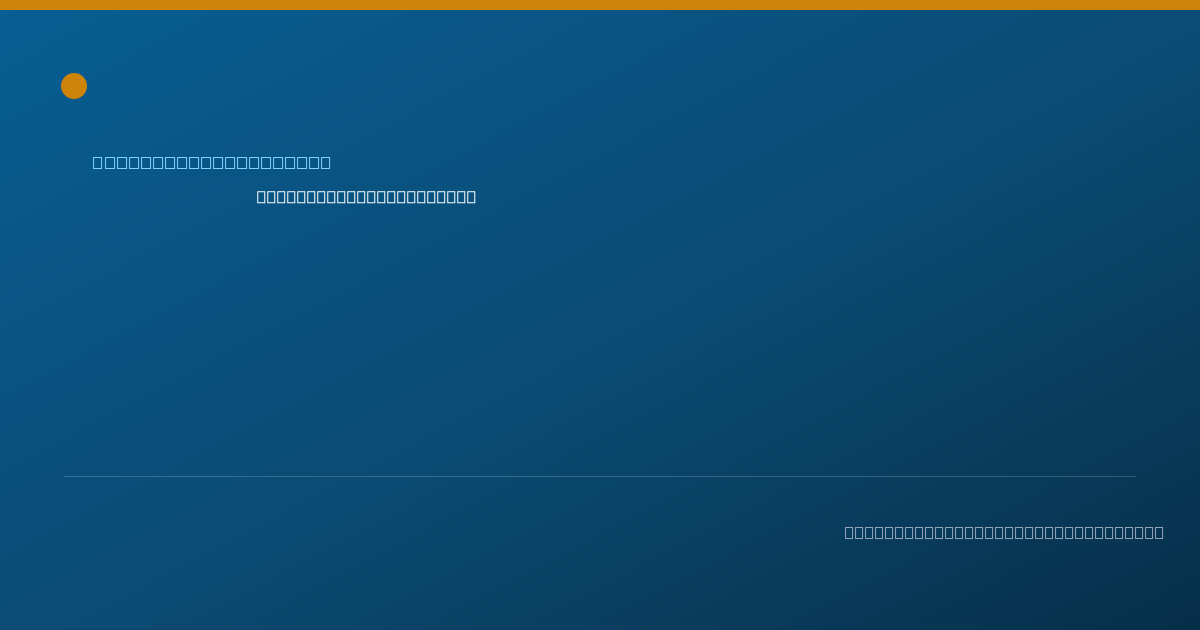Click the light blue unrendered text line
The image size is (1200, 630).
(x=212, y=163)
